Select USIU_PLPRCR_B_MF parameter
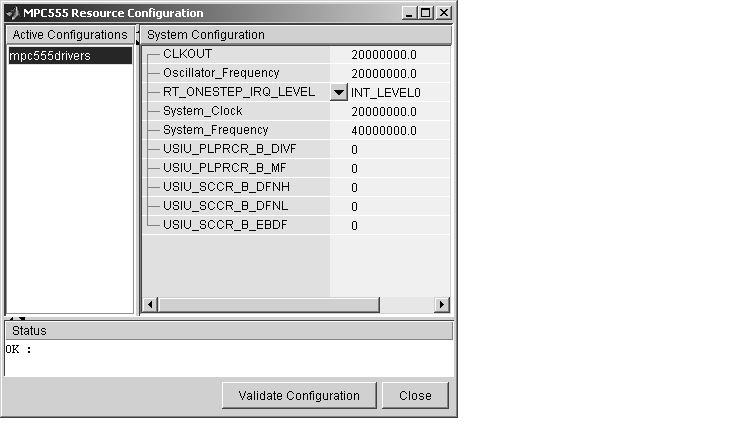This screenshot has height=427, width=738. (225, 168)
